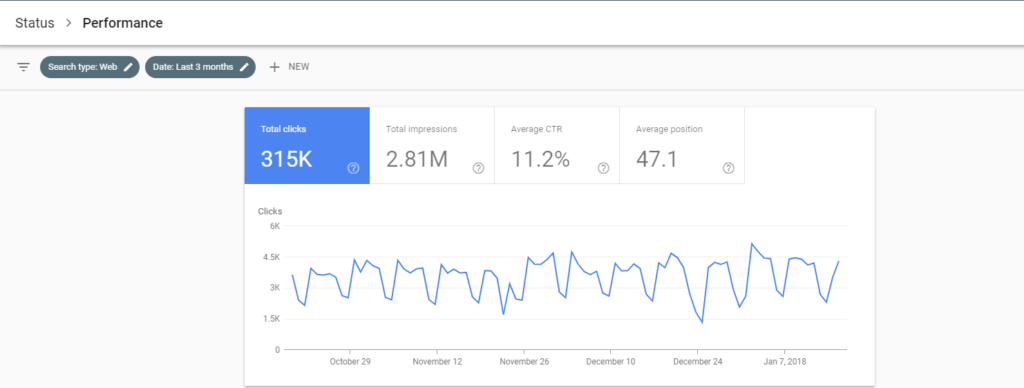Click the Performance breadcrumb title

(x=123, y=24)
